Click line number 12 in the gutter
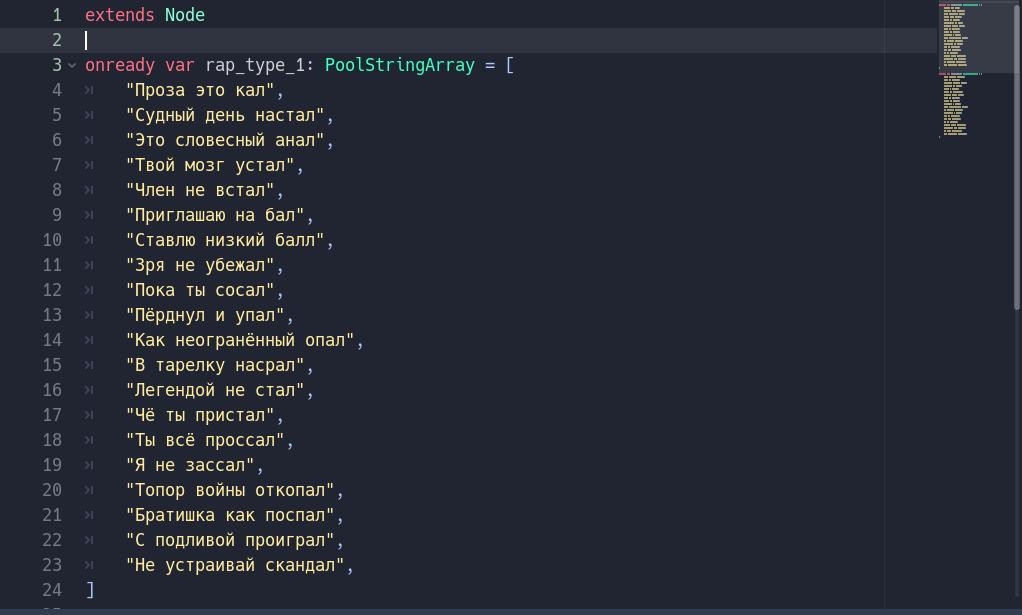Screen dimensions: 1022x615 [x=52, y=290]
